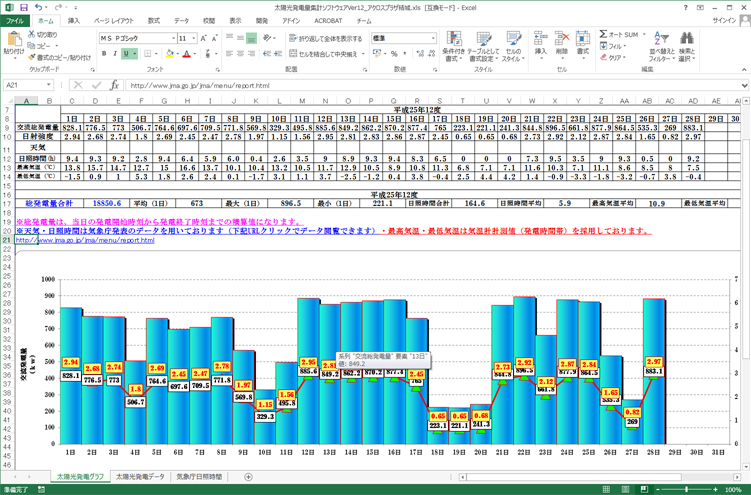
Task: Open Conditional Formatting menu
Action: 453,46
